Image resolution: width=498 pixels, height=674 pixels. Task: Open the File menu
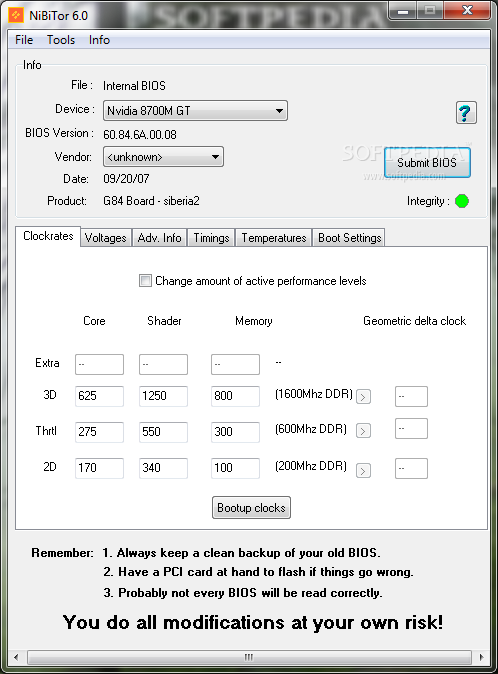24,40
